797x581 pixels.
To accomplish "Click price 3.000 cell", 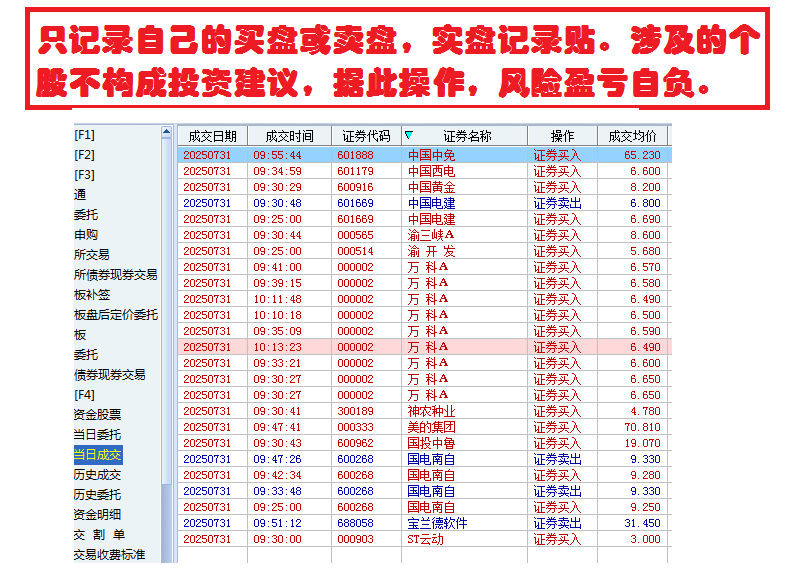I will 646,539.
